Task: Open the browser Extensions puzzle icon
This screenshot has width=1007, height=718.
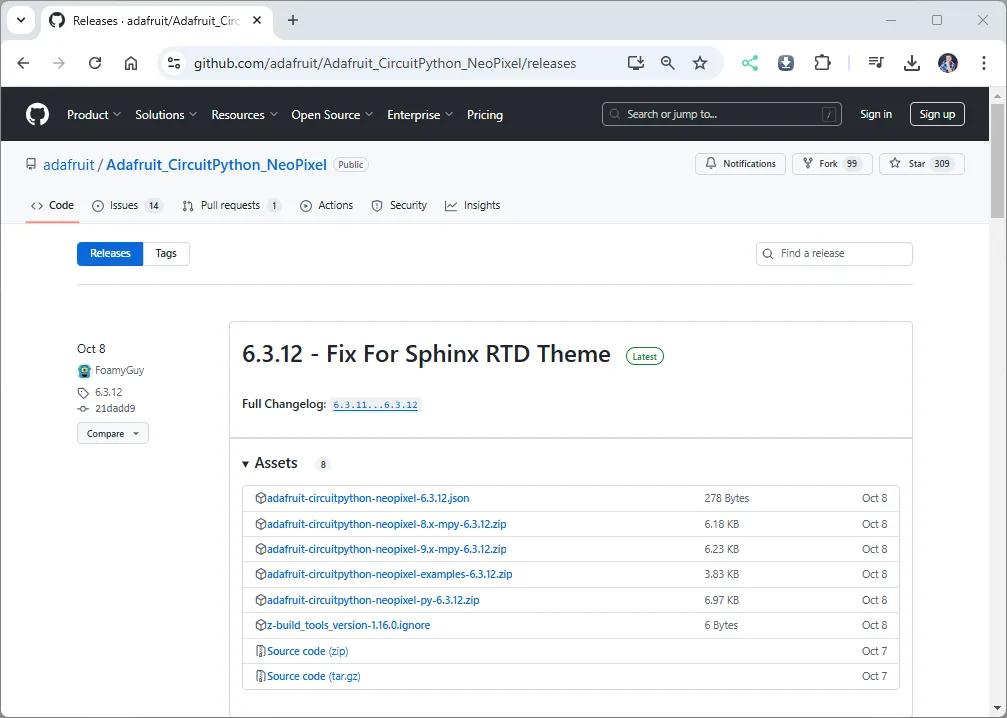Action: point(822,63)
